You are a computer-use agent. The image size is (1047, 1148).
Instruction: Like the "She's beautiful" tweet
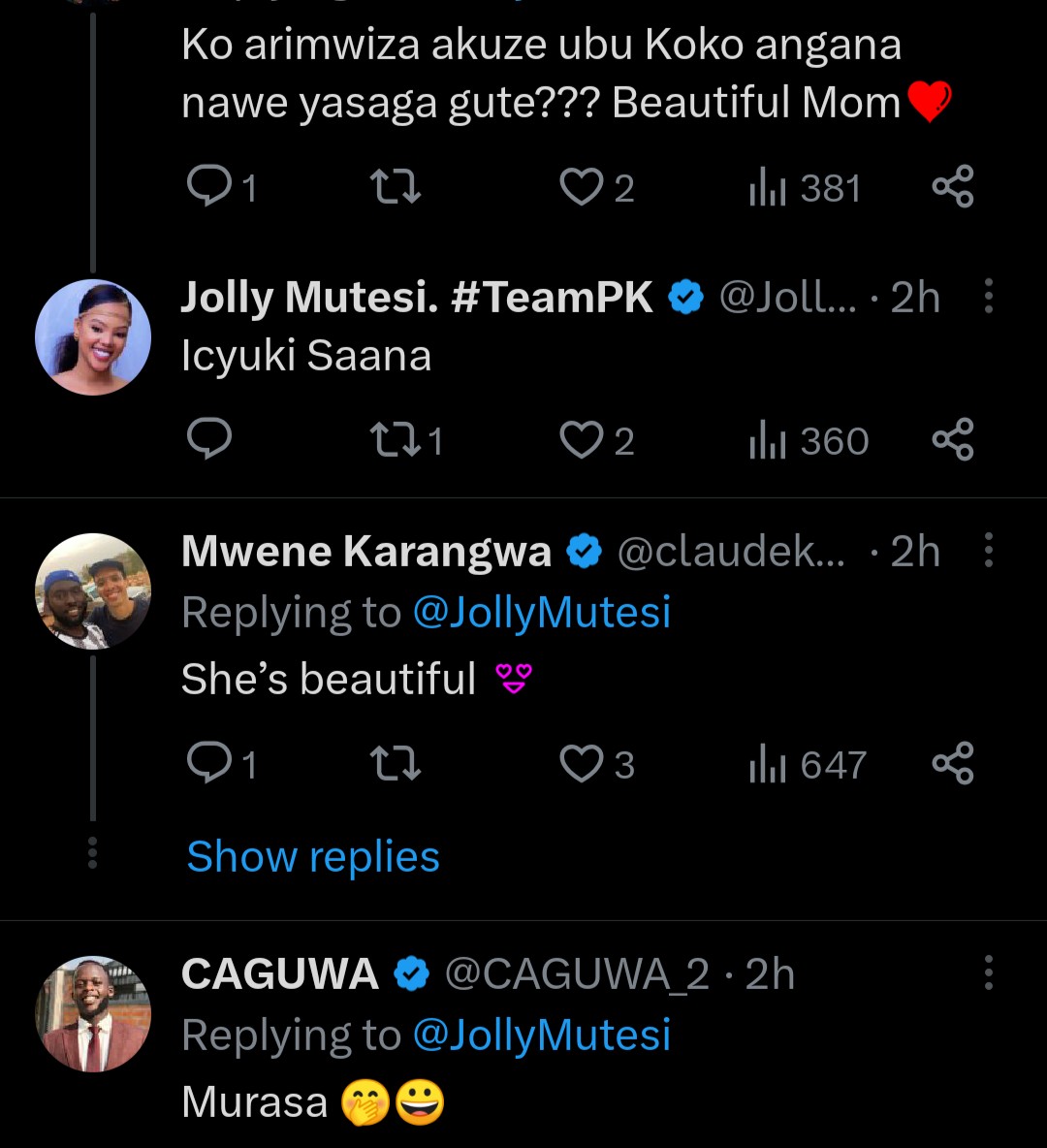(x=582, y=764)
